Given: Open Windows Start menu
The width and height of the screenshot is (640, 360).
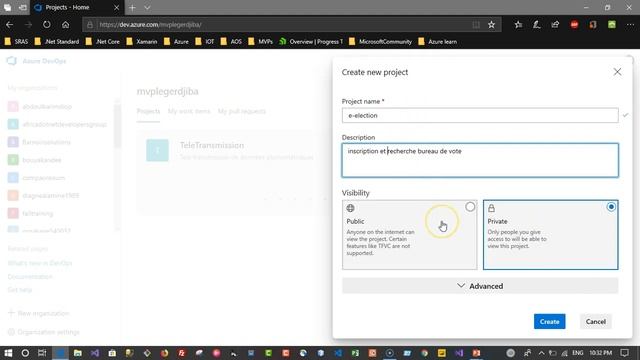Looking at the screenshot, I should tap(8, 353).
